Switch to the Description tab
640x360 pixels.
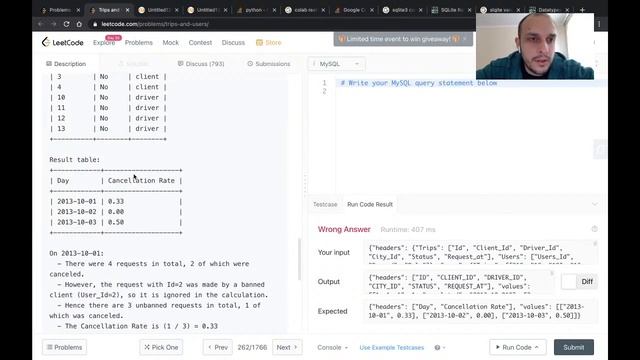point(66,64)
